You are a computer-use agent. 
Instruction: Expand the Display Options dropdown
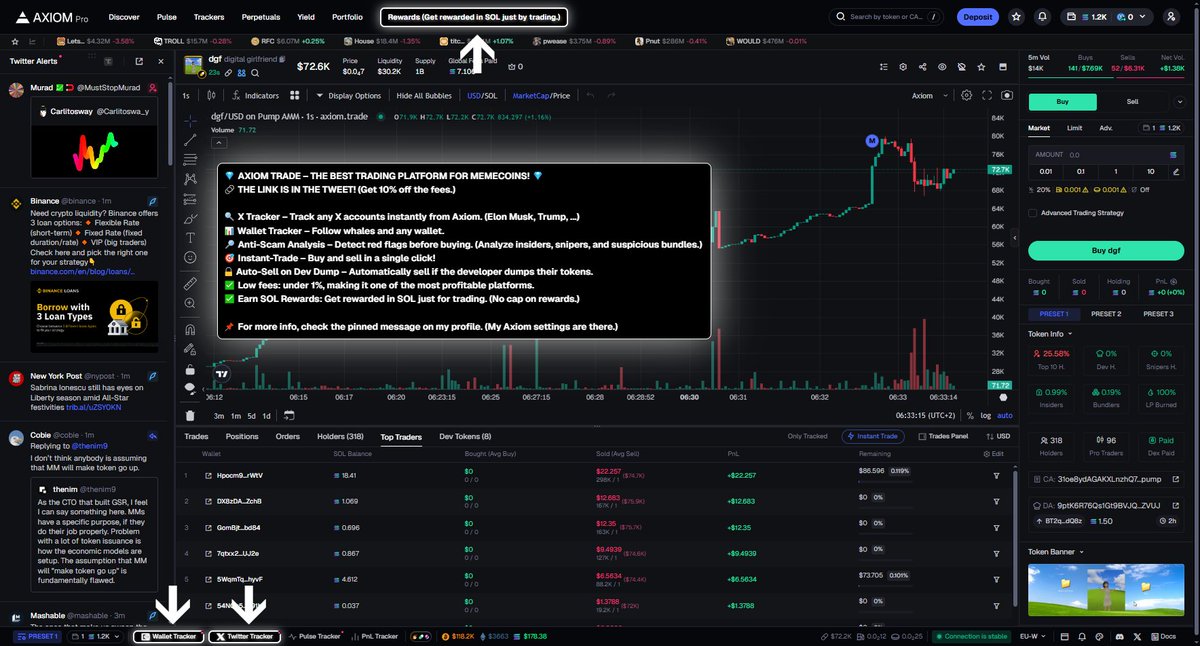(x=349, y=96)
